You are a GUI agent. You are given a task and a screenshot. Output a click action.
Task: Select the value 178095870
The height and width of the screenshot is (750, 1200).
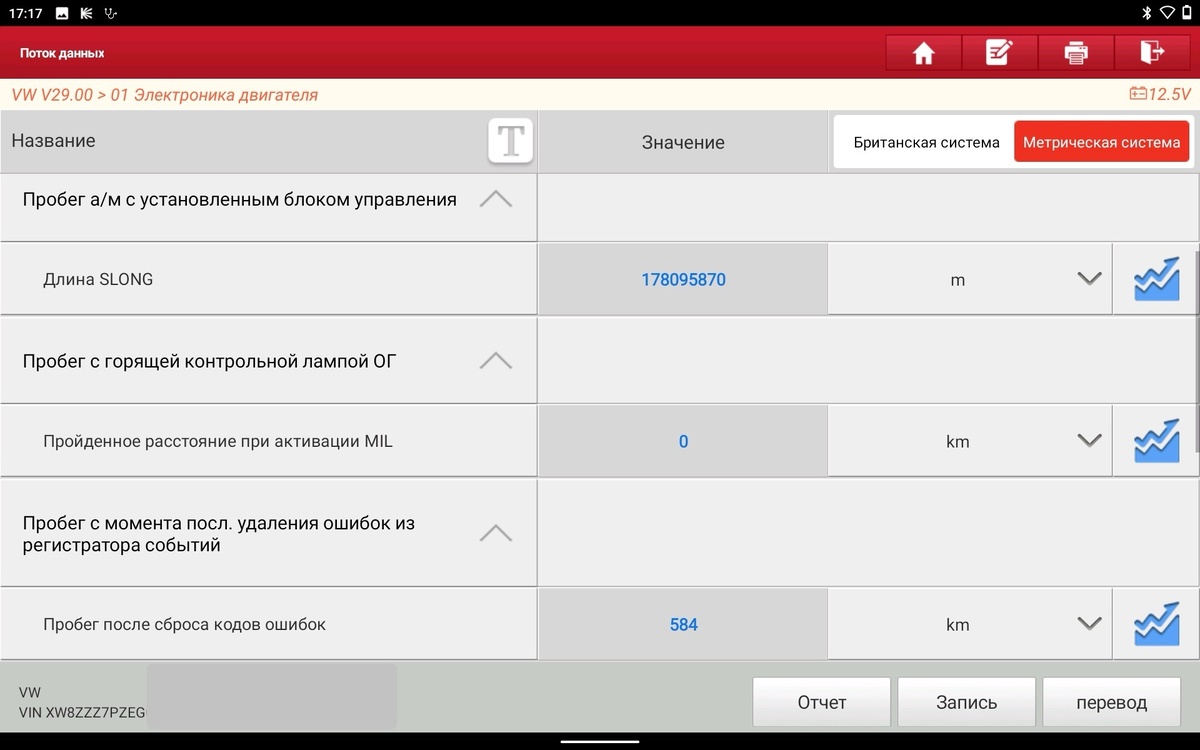click(x=683, y=280)
